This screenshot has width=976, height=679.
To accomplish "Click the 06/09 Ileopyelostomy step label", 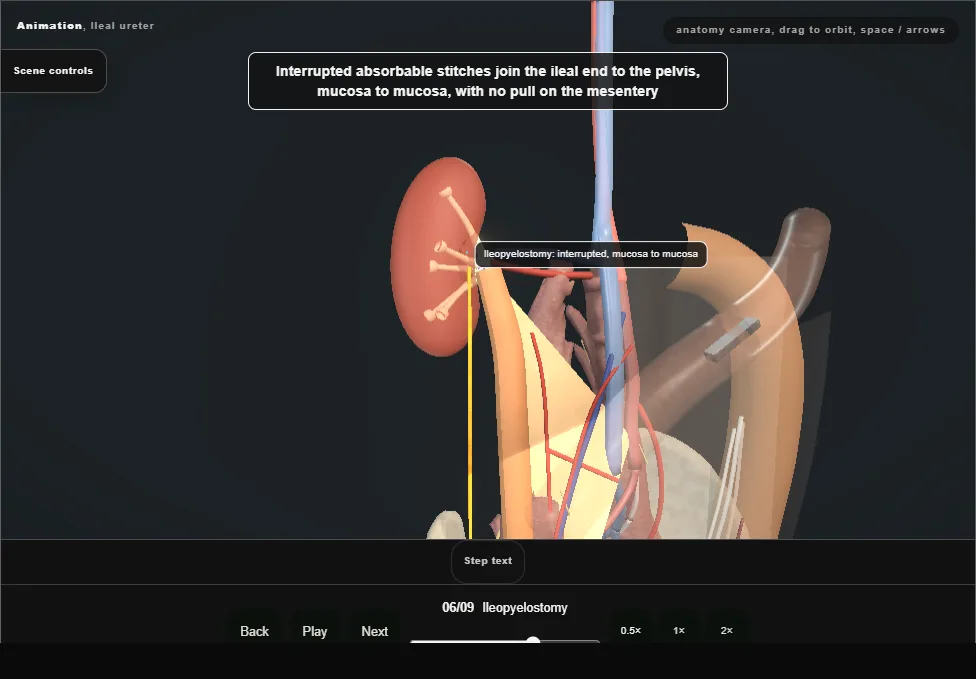I will [x=505, y=607].
